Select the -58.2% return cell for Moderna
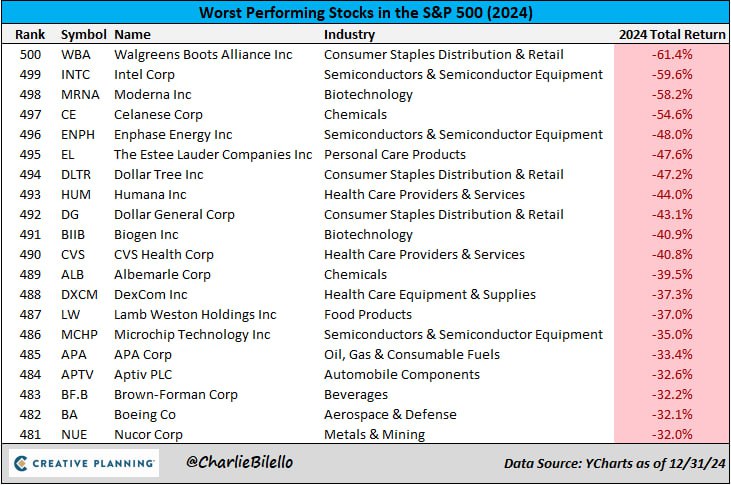 (x=672, y=95)
